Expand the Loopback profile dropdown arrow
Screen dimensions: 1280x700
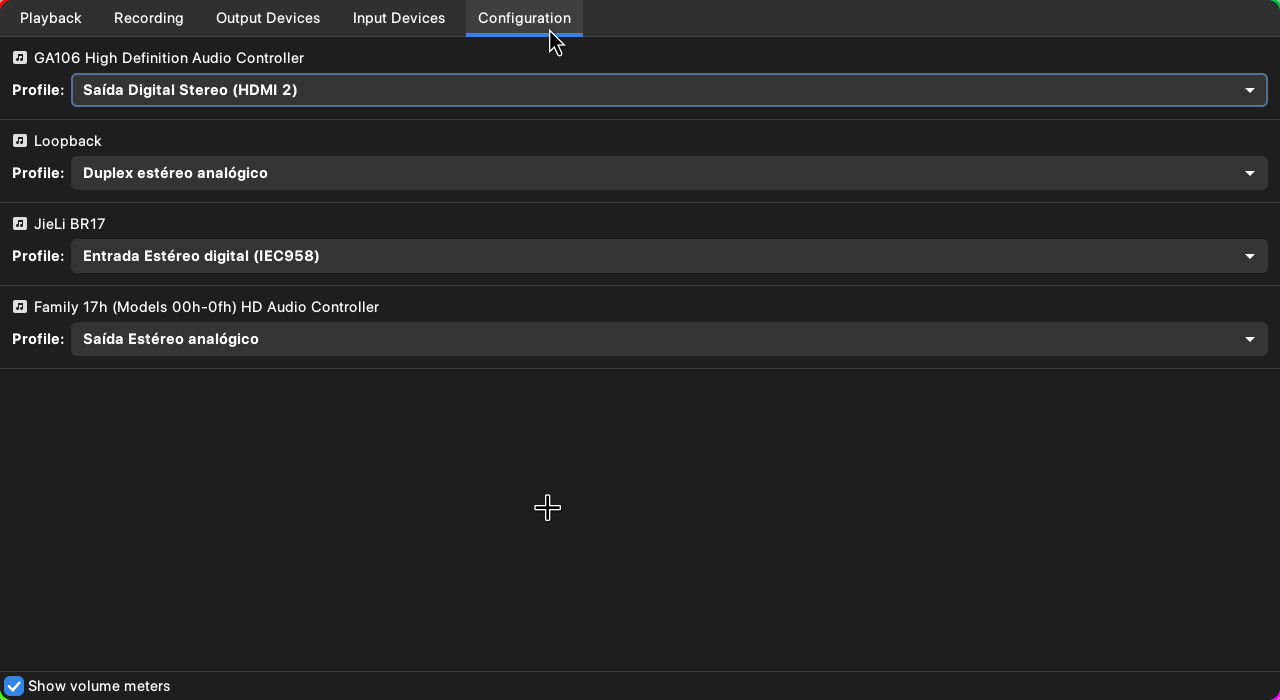[x=1249, y=173]
